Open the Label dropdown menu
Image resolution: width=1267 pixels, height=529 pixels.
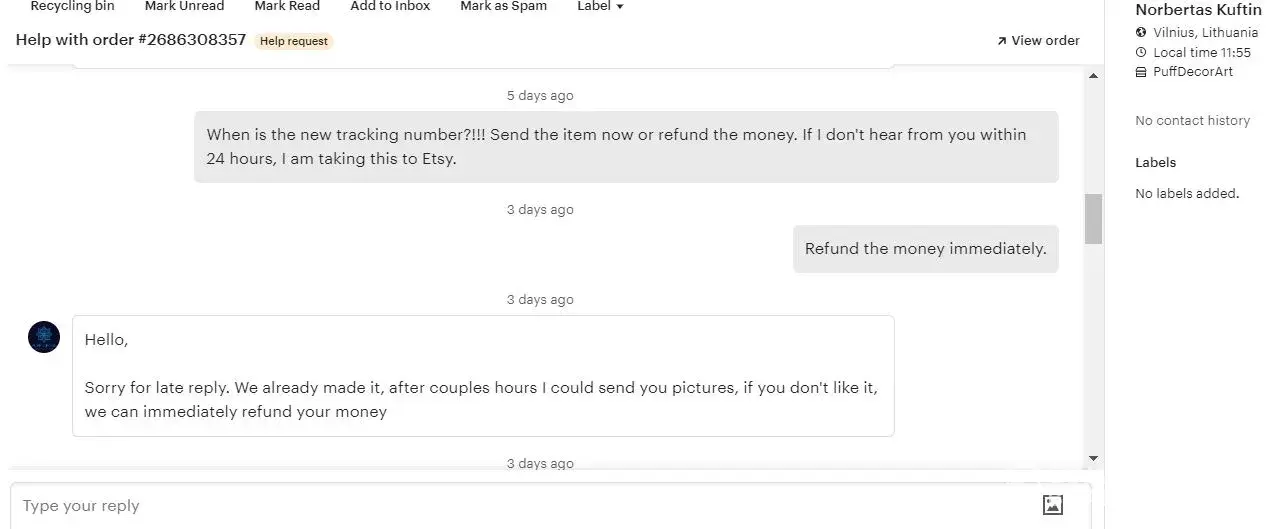click(600, 6)
